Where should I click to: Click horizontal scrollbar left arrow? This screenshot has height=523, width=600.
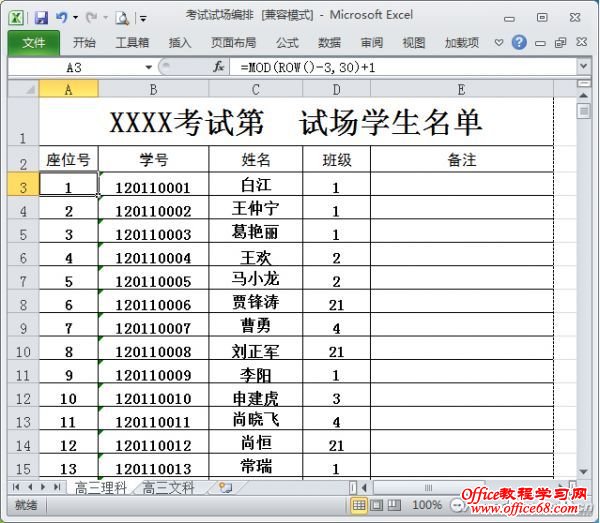[x=364, y=487]
